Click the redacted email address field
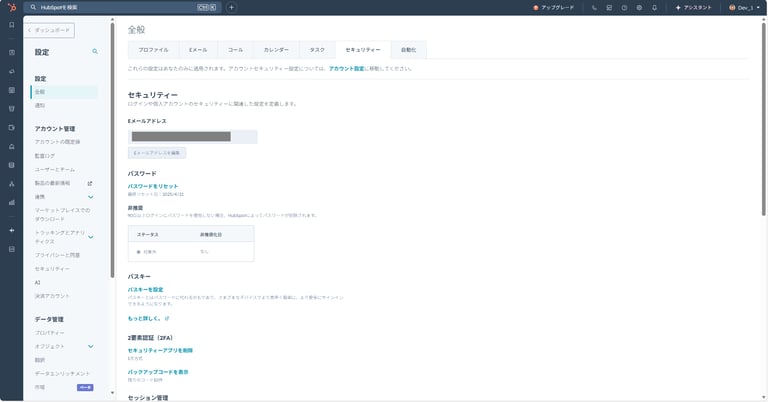This screenshot has height=402, width=768. coord(192,137)
